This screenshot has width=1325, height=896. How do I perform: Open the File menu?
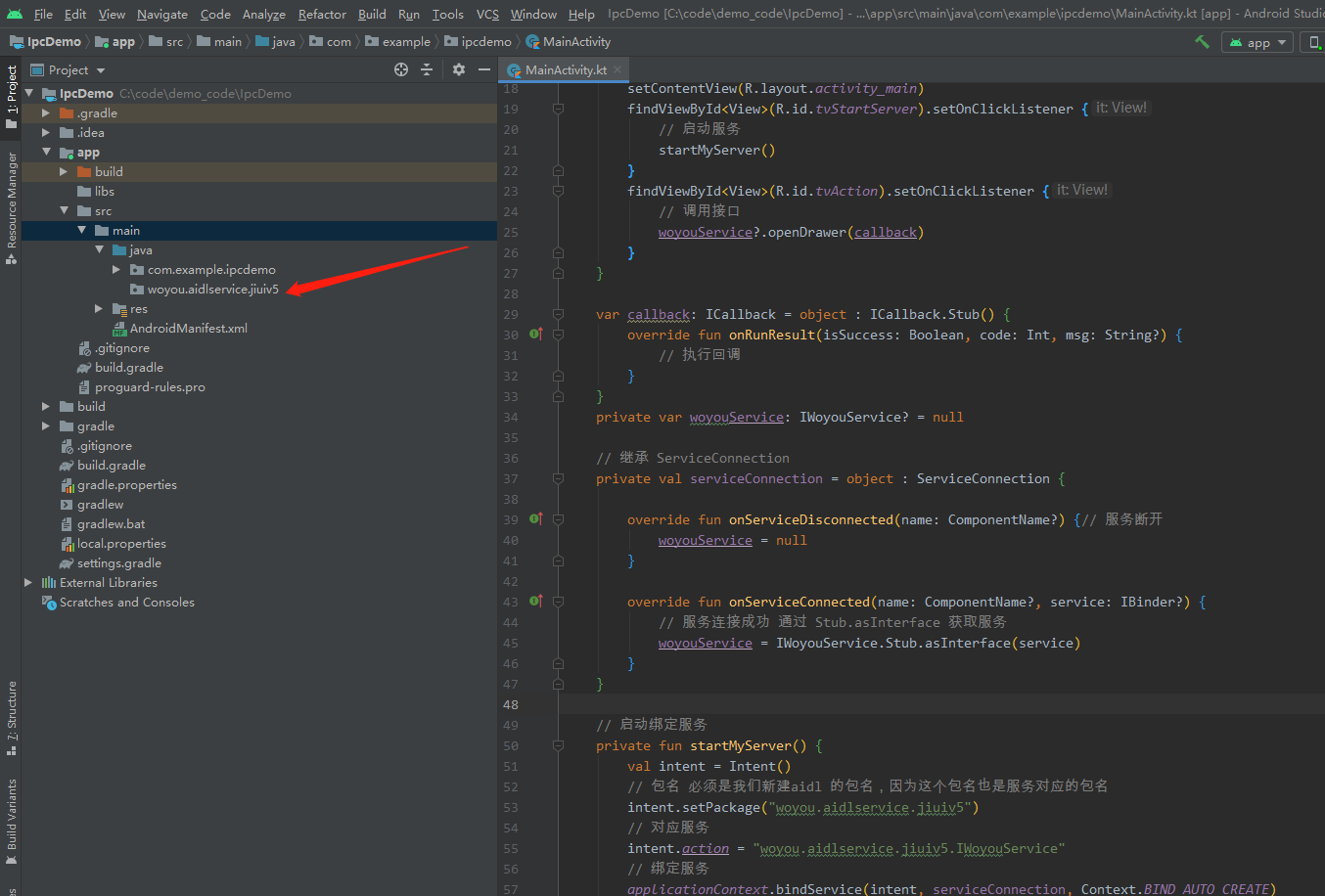pos(43,14)
